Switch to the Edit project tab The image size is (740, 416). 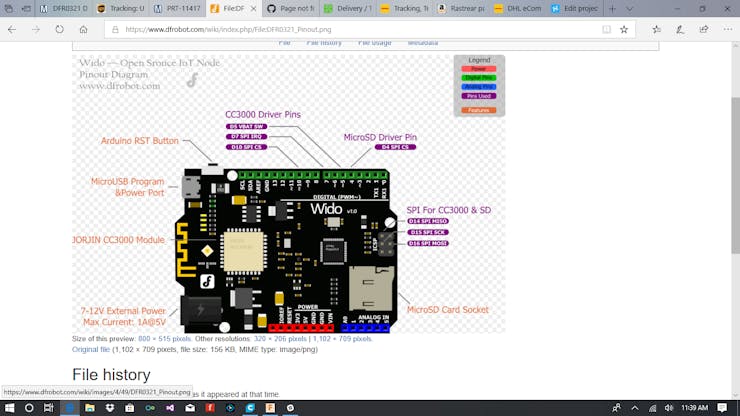[x=575, y=8]
